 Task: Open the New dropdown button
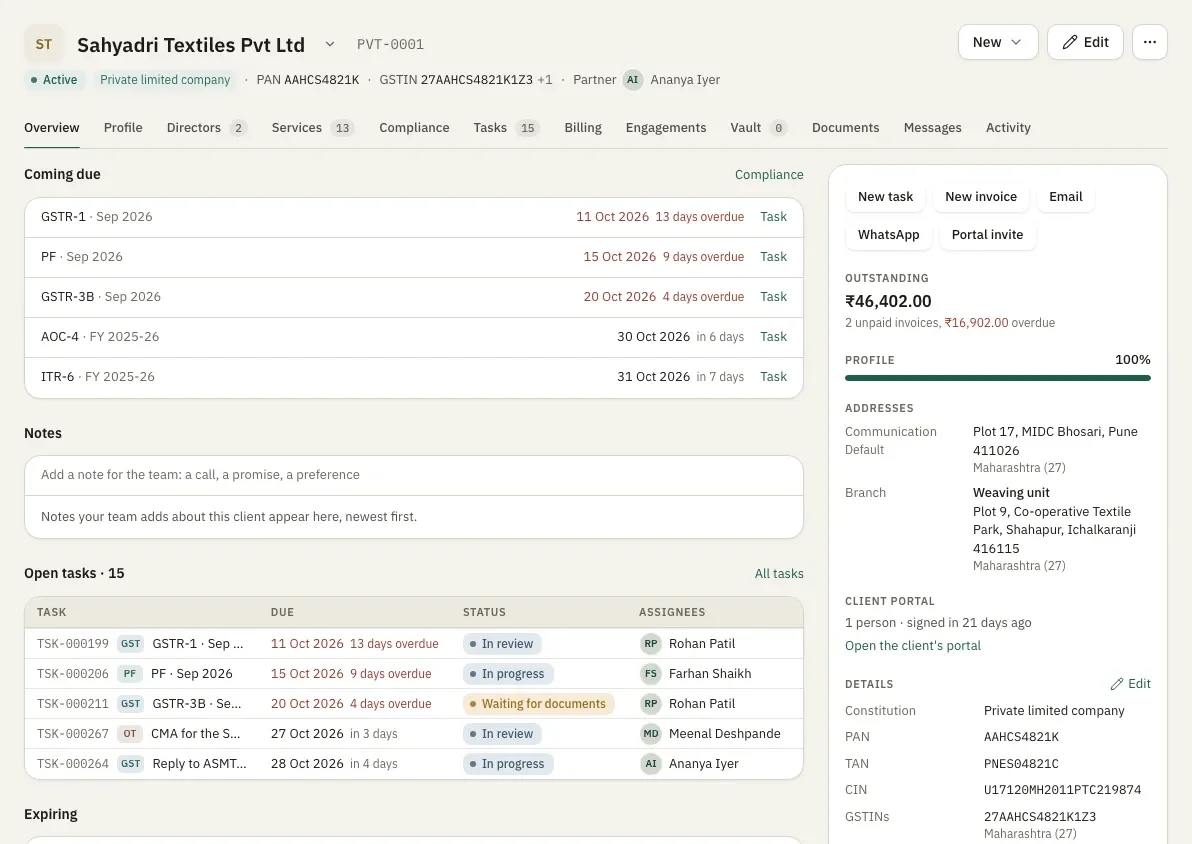[x=997, y=42]
